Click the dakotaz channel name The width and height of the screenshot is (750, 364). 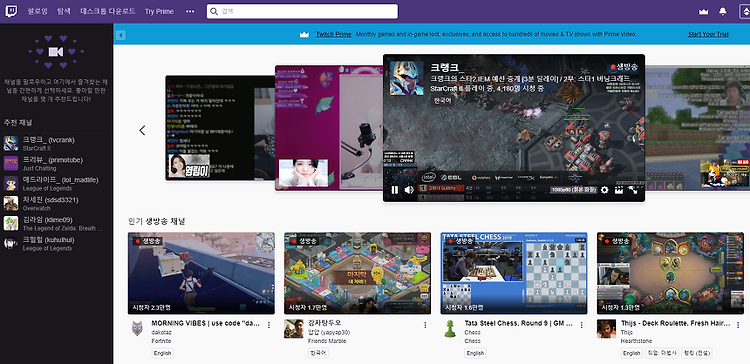(x=161, y=332)
